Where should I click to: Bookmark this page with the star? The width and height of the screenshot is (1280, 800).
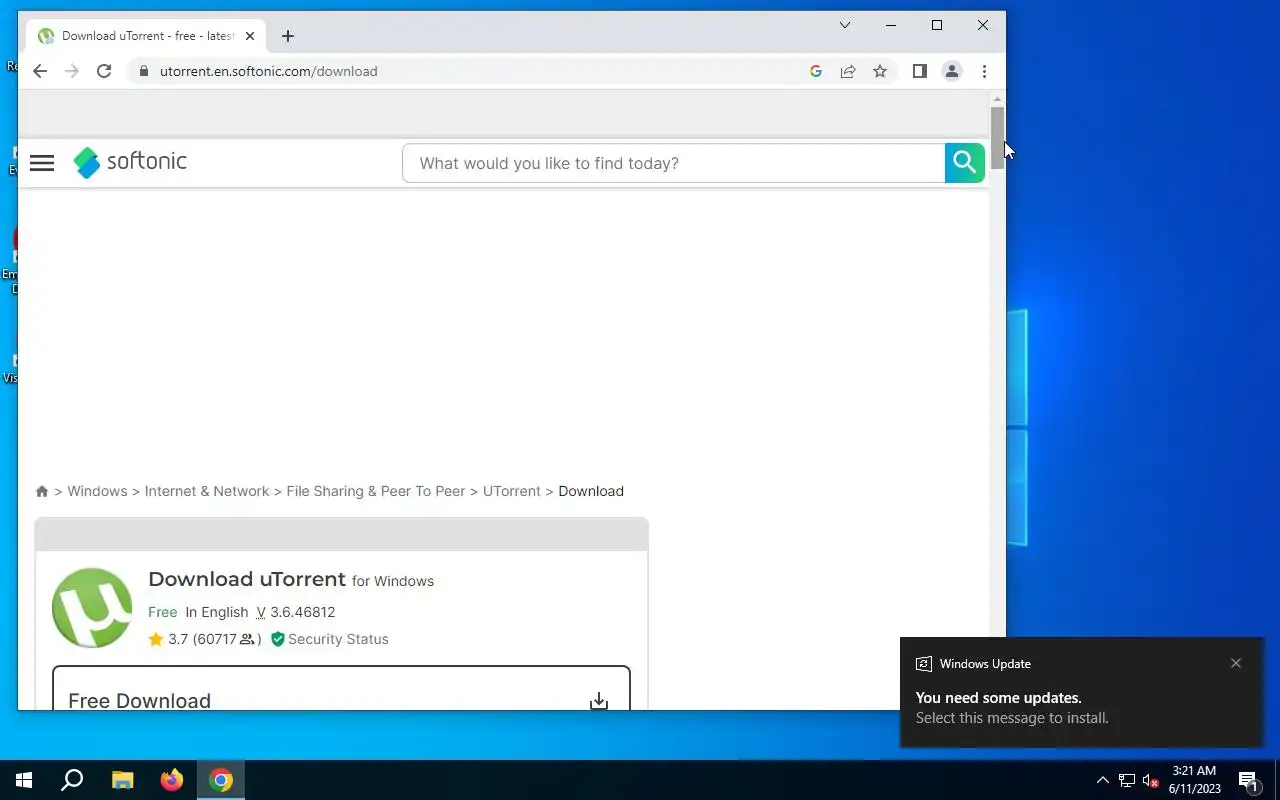pyautogui.click(x=880, y=71)
